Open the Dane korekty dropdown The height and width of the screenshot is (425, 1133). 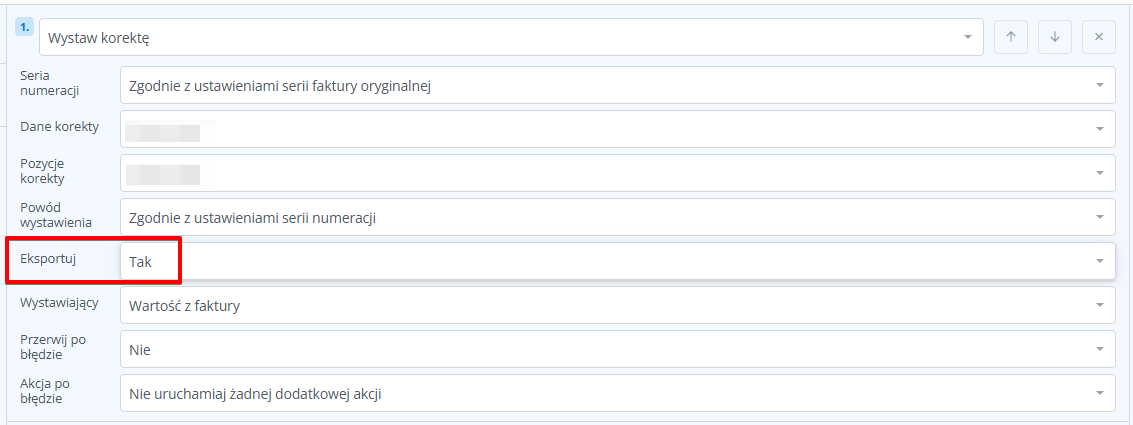pyautogui.click(x=617, y=129)
